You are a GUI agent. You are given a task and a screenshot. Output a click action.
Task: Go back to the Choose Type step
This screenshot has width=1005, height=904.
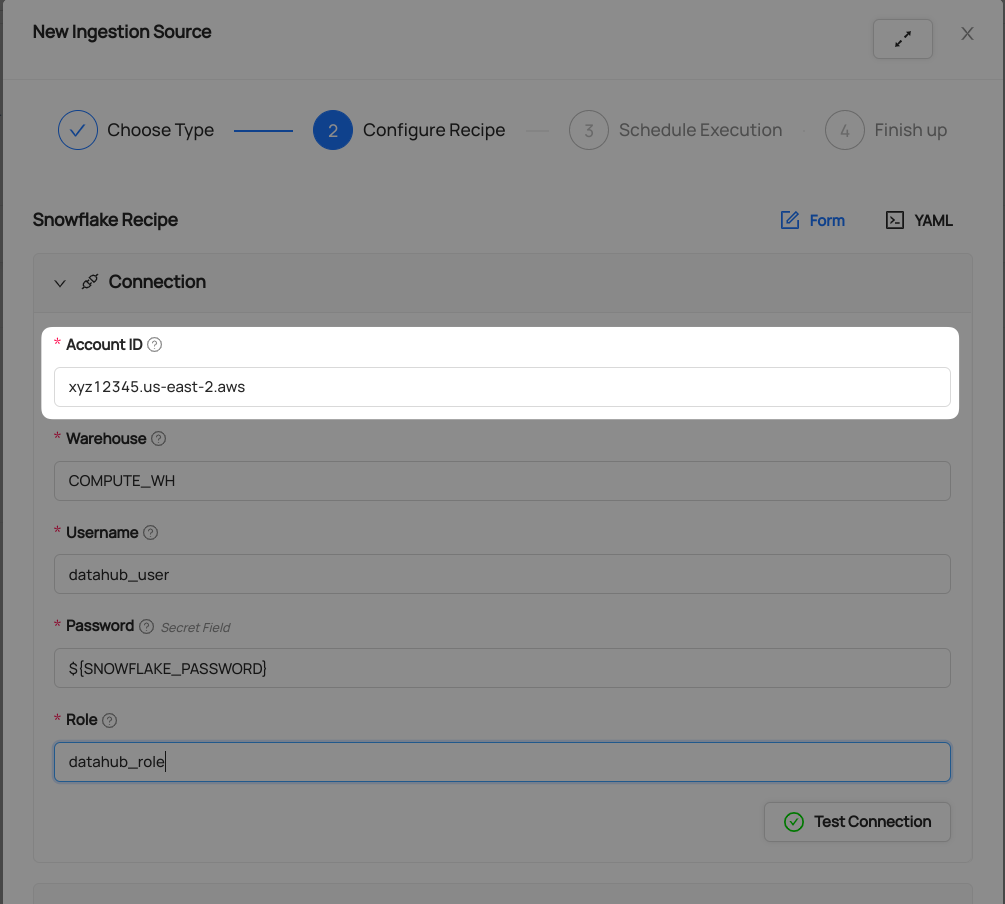tap(160, 130)
